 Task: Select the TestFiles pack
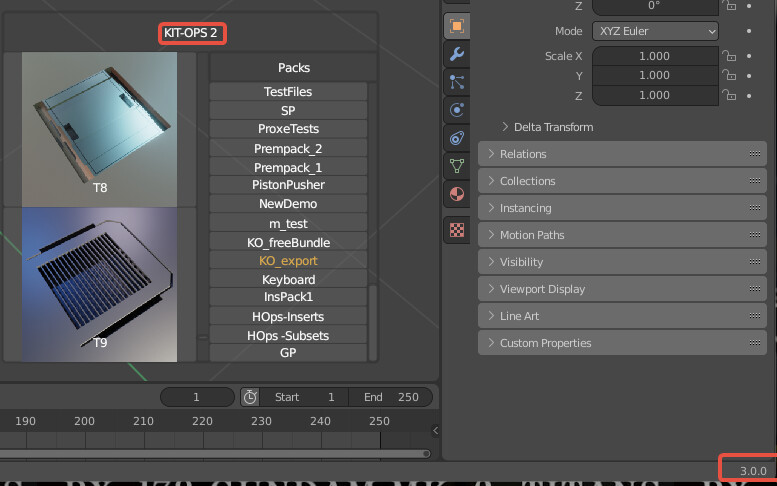point(288,92)
